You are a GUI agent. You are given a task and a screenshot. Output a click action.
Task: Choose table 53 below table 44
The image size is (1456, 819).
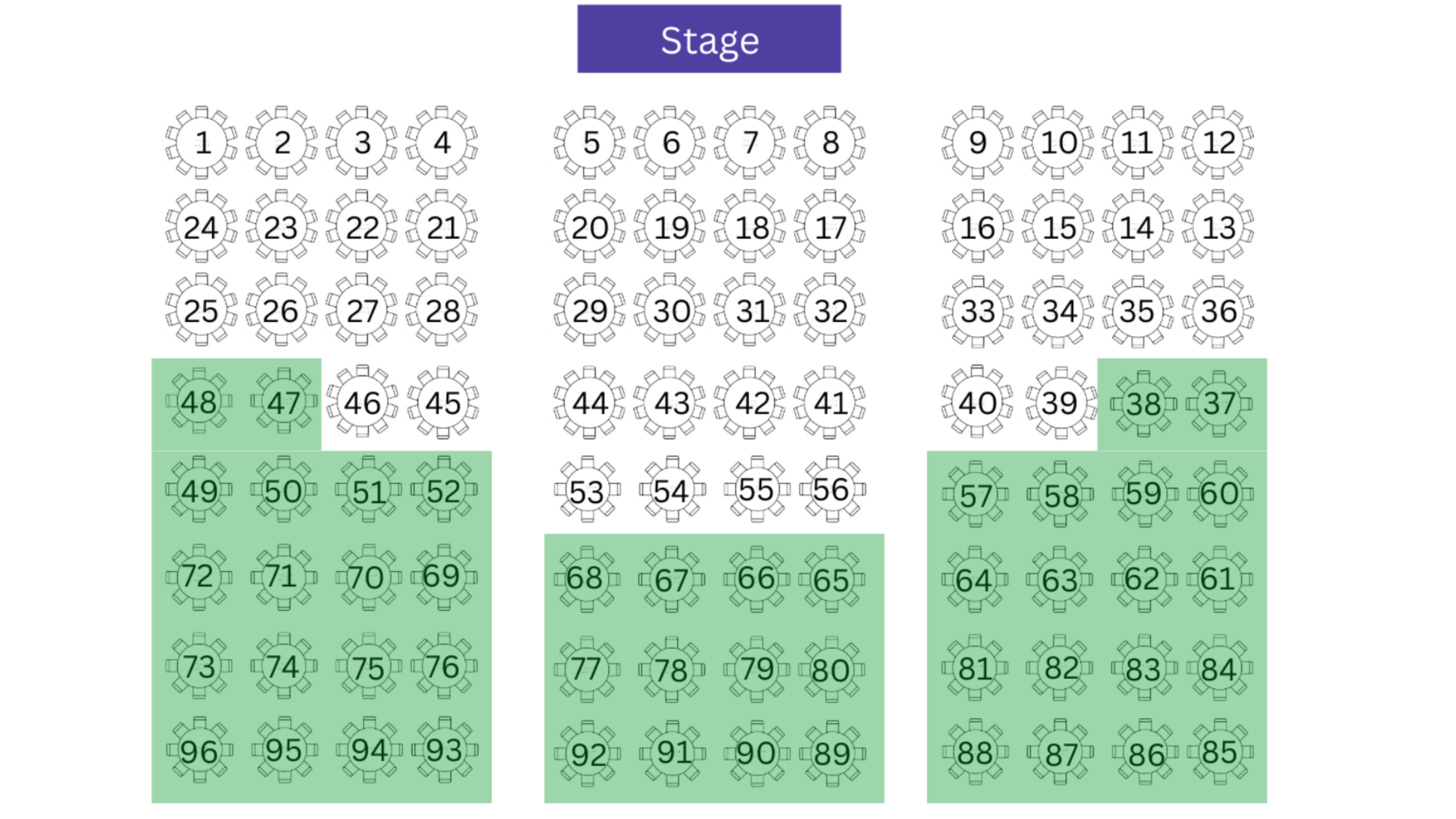587,491
